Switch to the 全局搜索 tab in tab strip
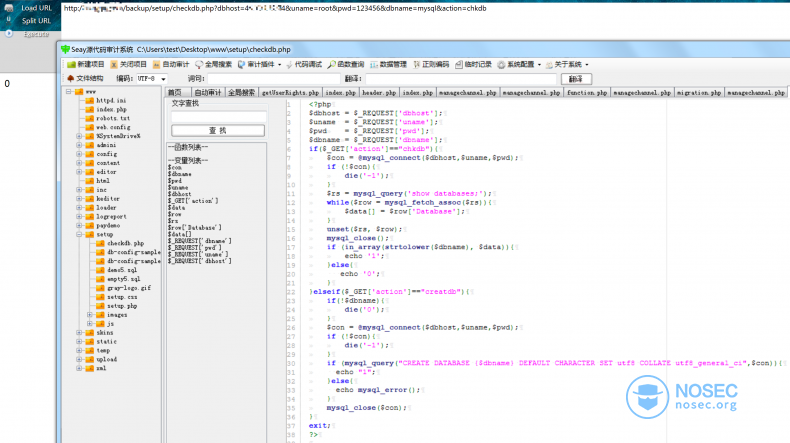The image size is (790, 443). tap(241, 92)
